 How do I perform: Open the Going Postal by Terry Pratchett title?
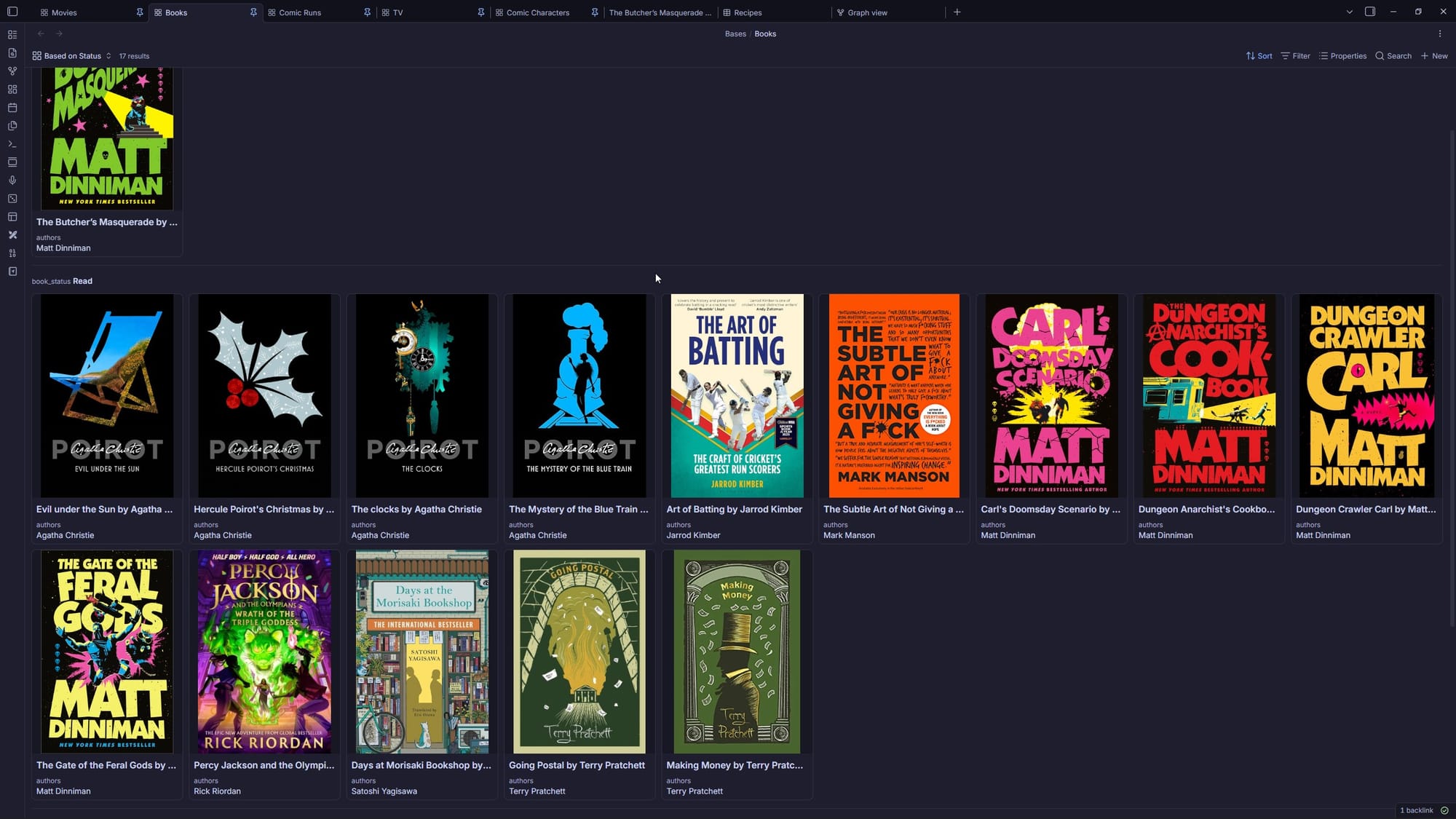click(x=577, y=765)
